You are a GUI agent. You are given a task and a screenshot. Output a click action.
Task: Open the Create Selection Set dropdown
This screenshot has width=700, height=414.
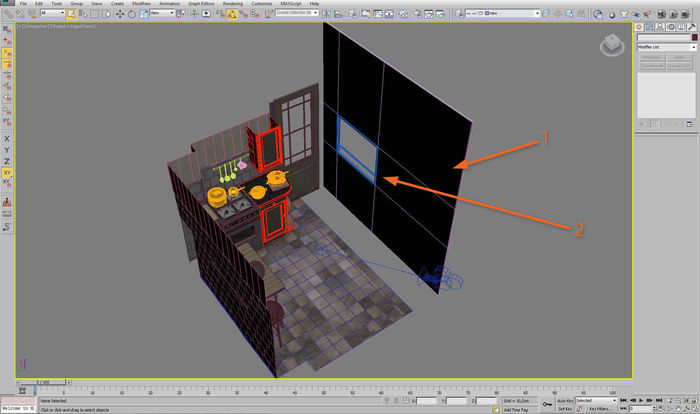[x=297, y=13]
